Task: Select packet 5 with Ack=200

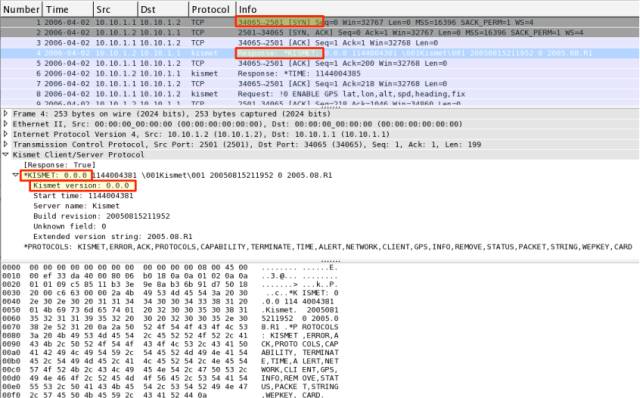Action: (x=320, y=63)
